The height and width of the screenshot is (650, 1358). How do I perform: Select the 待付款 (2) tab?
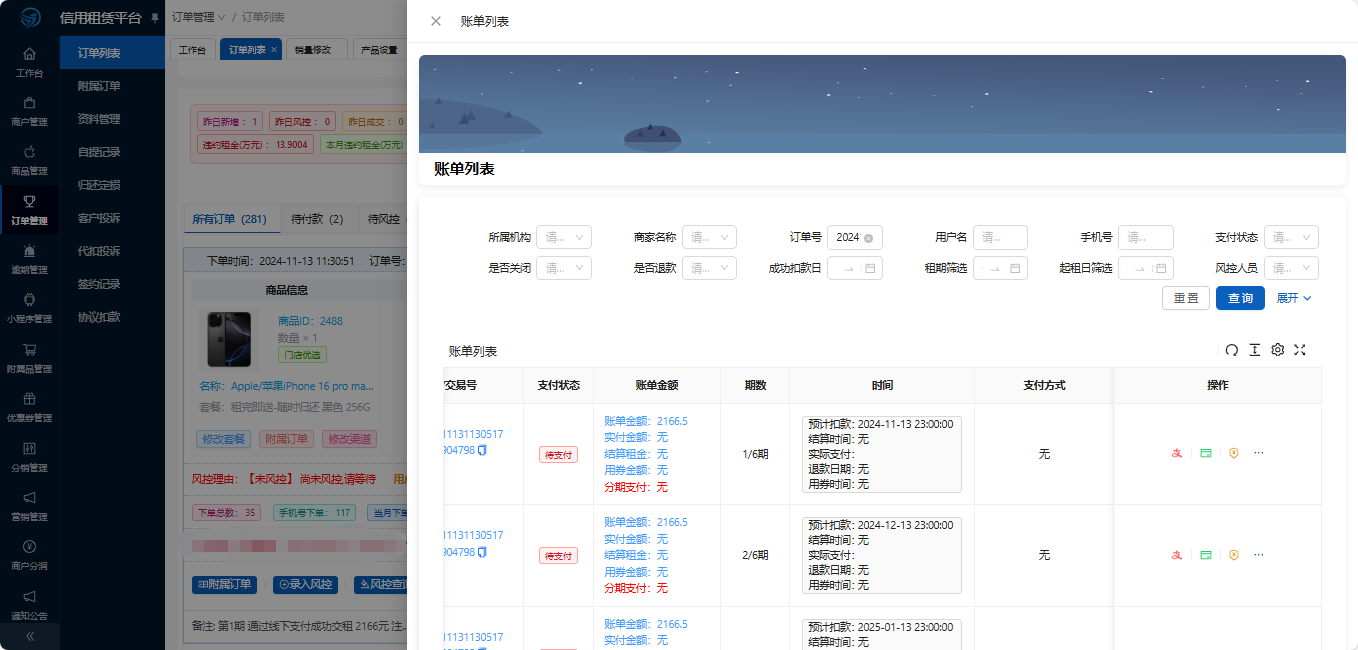(x=317, y=219)
